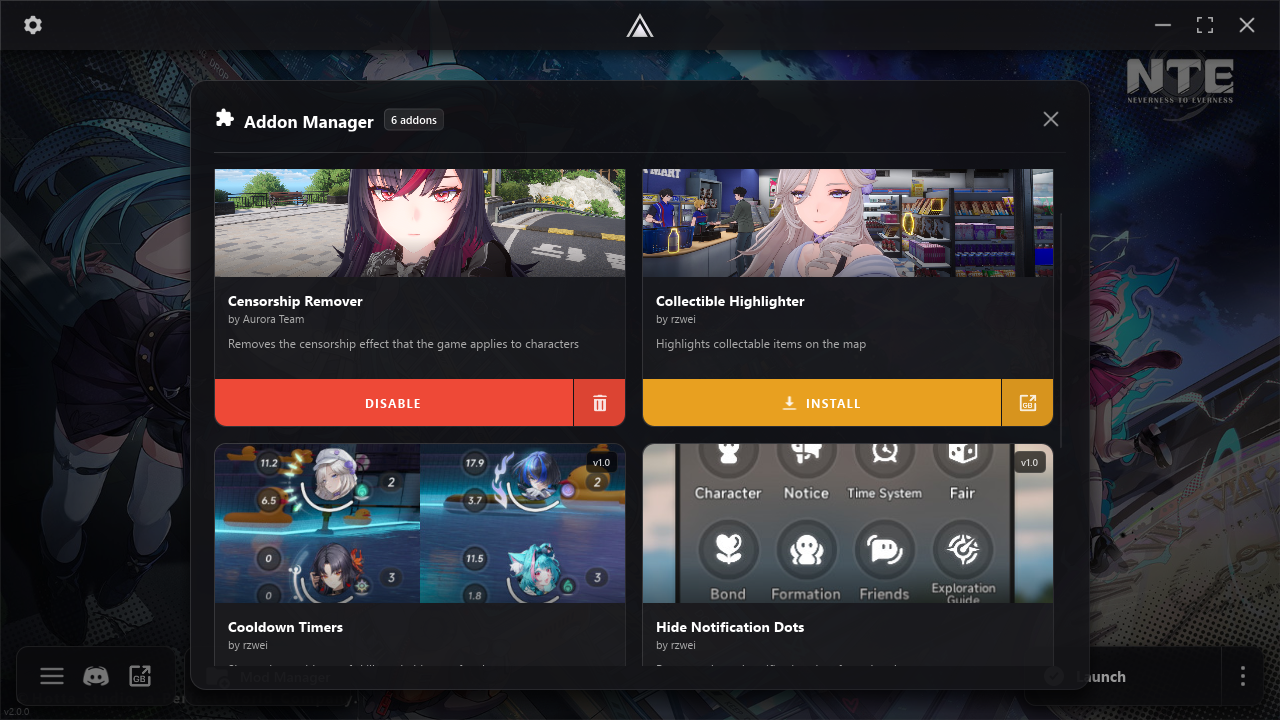Disable the Censorship Remover addon
Image resolution: width=1280 pixels, height=720 pixels.
[394, 403]
